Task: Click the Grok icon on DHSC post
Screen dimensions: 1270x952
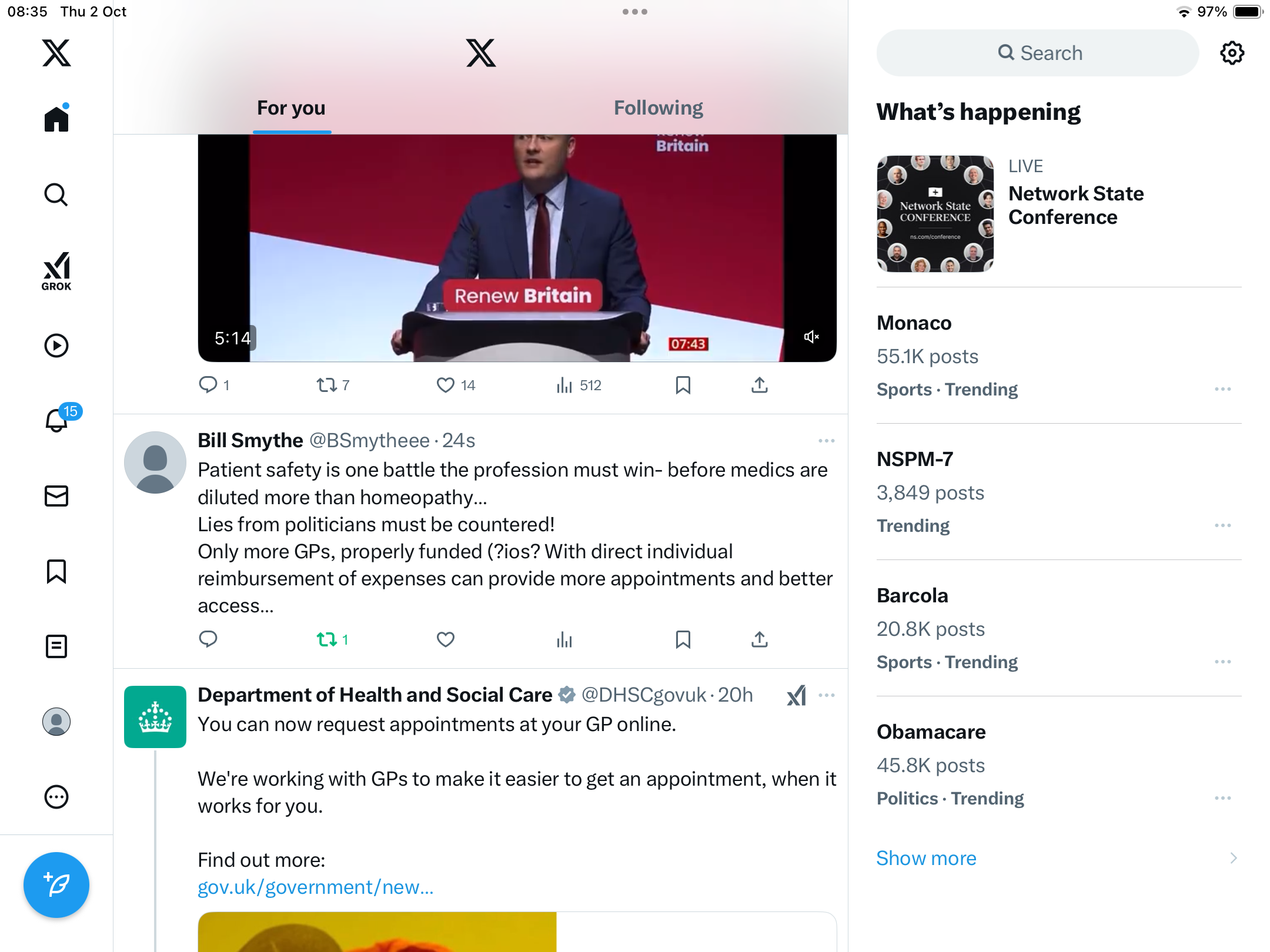Action: click(797, 696)
